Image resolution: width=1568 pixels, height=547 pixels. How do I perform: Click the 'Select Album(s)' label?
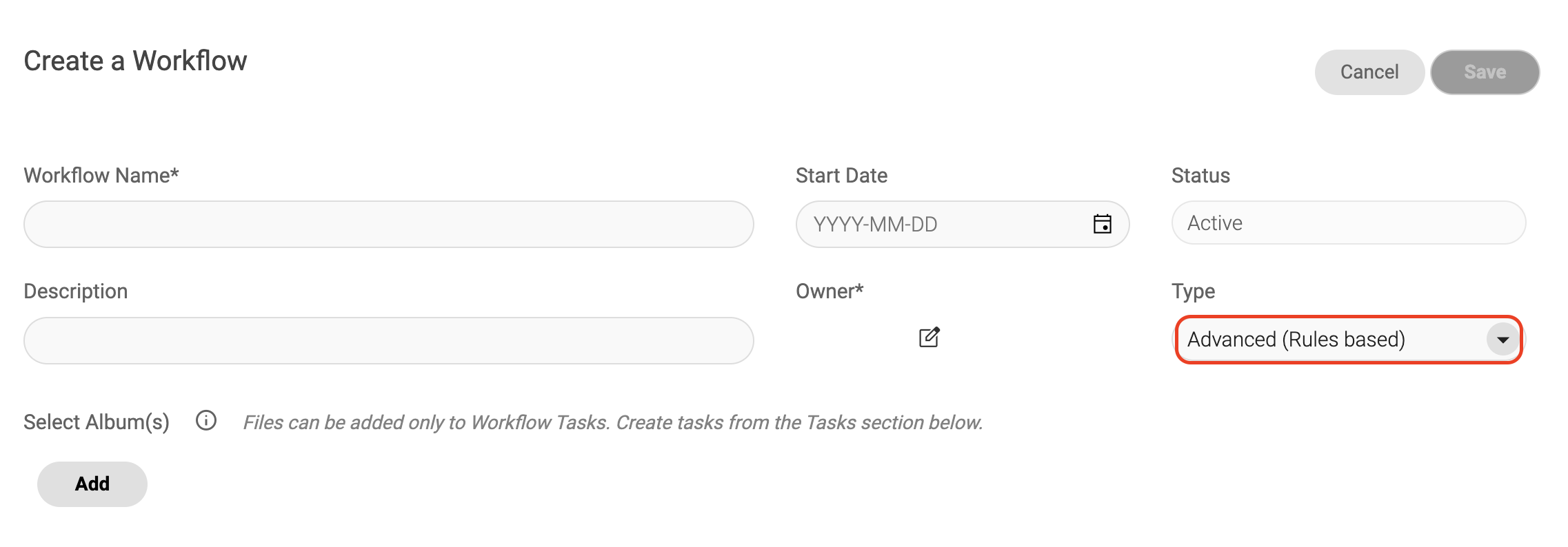tap(97, 422)
